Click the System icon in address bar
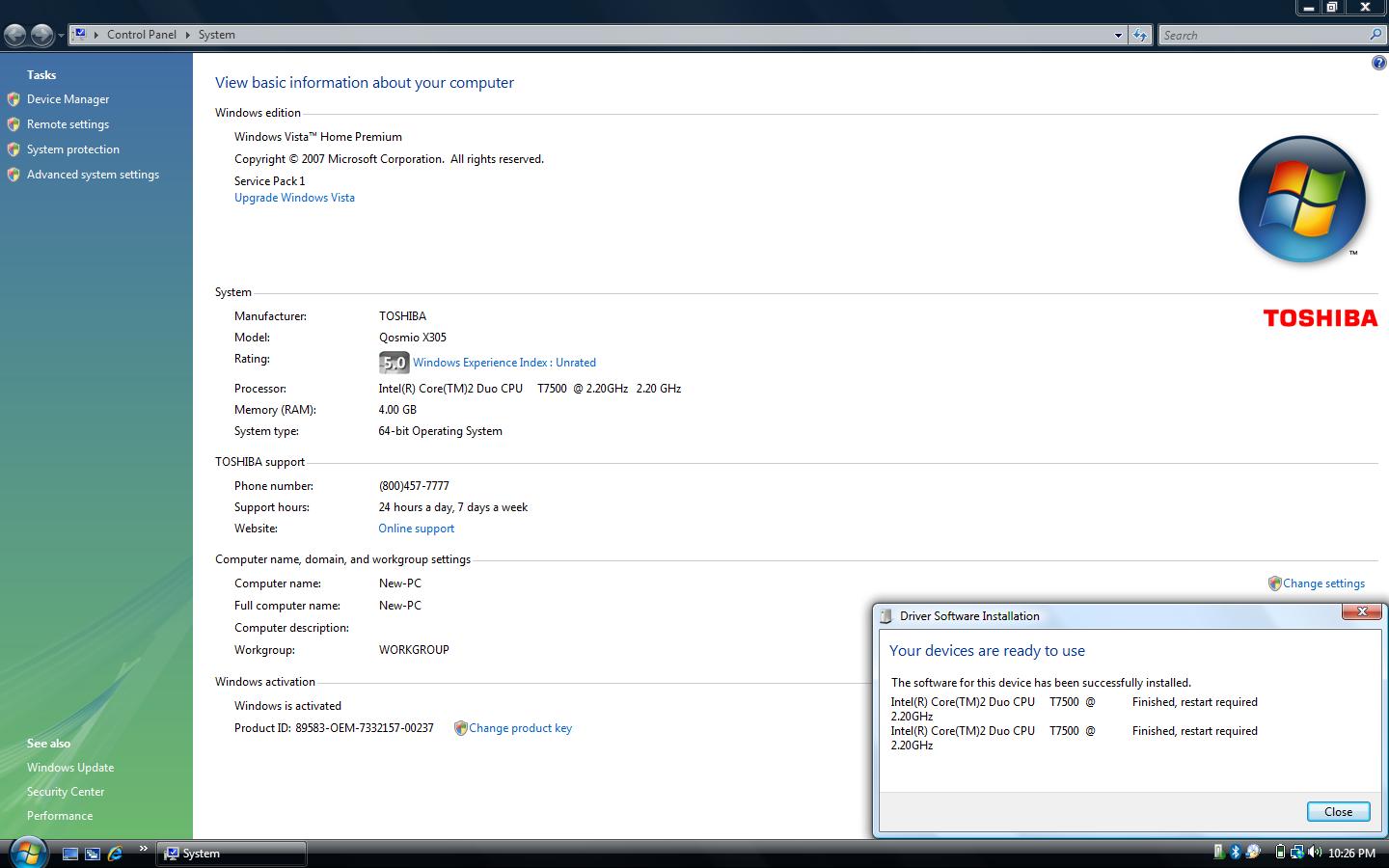The width and height of the screenshot is (1389, 868). [x=80, y=34]
